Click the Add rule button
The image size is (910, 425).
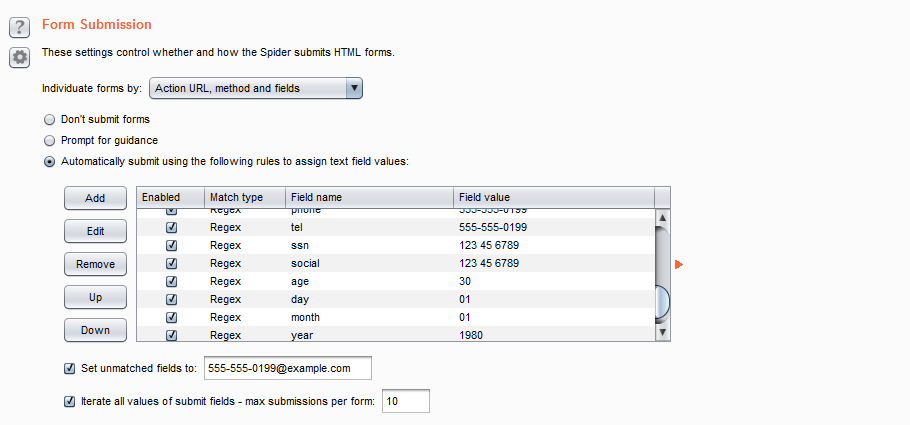(95, 198)
